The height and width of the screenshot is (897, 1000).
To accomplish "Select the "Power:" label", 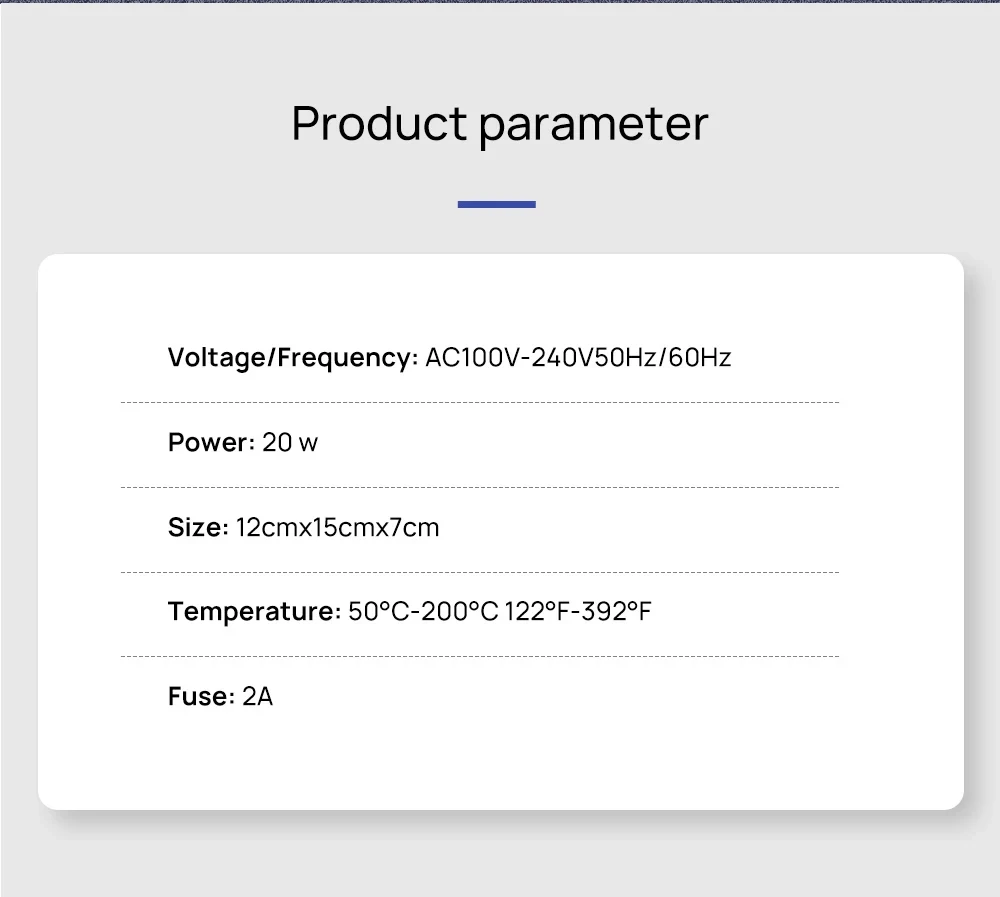I will 212,442.
